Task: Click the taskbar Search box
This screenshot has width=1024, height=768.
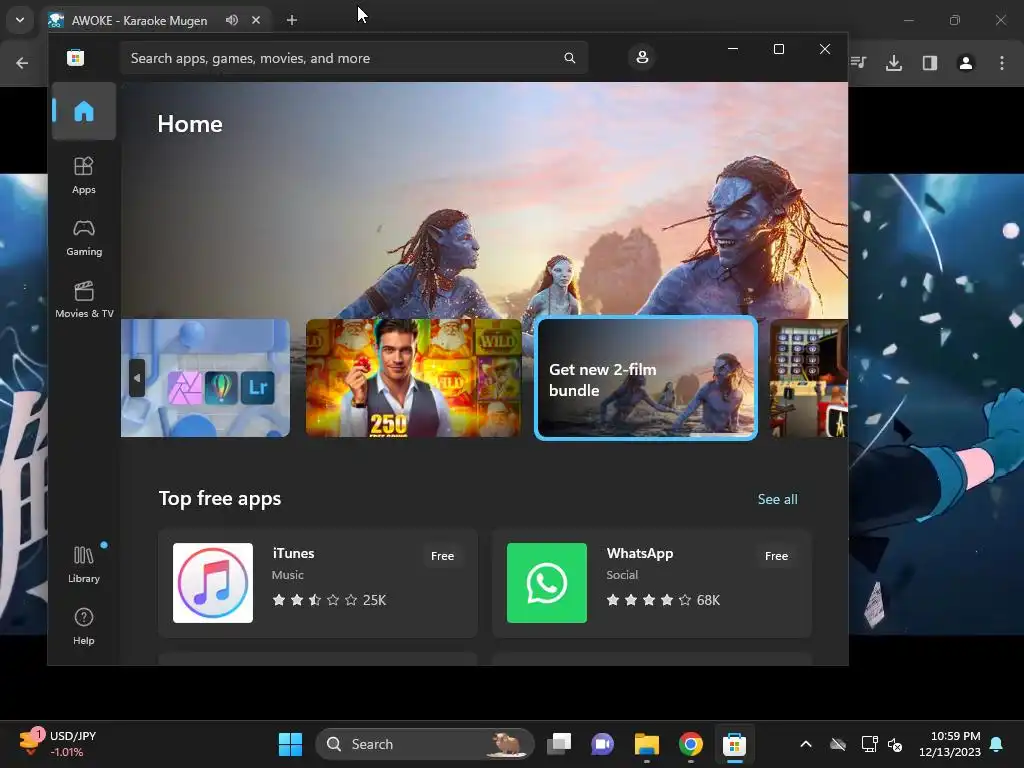Action: [x=425, y=744]
